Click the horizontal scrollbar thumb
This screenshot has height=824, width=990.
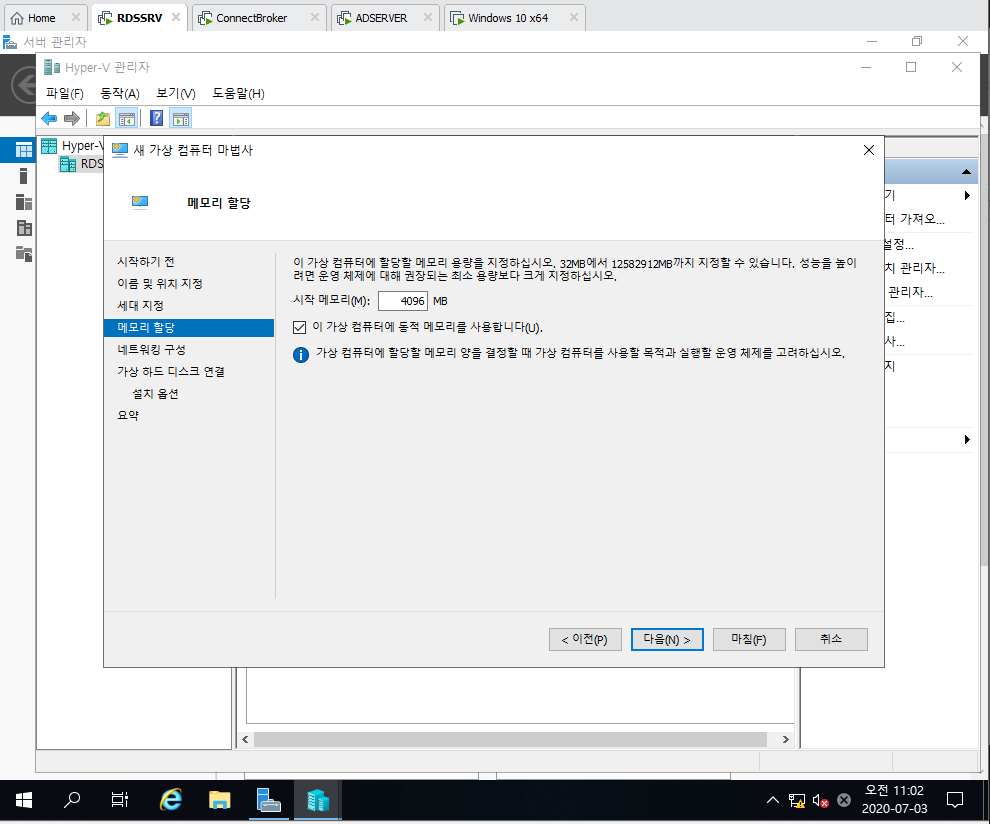[510, 739]
